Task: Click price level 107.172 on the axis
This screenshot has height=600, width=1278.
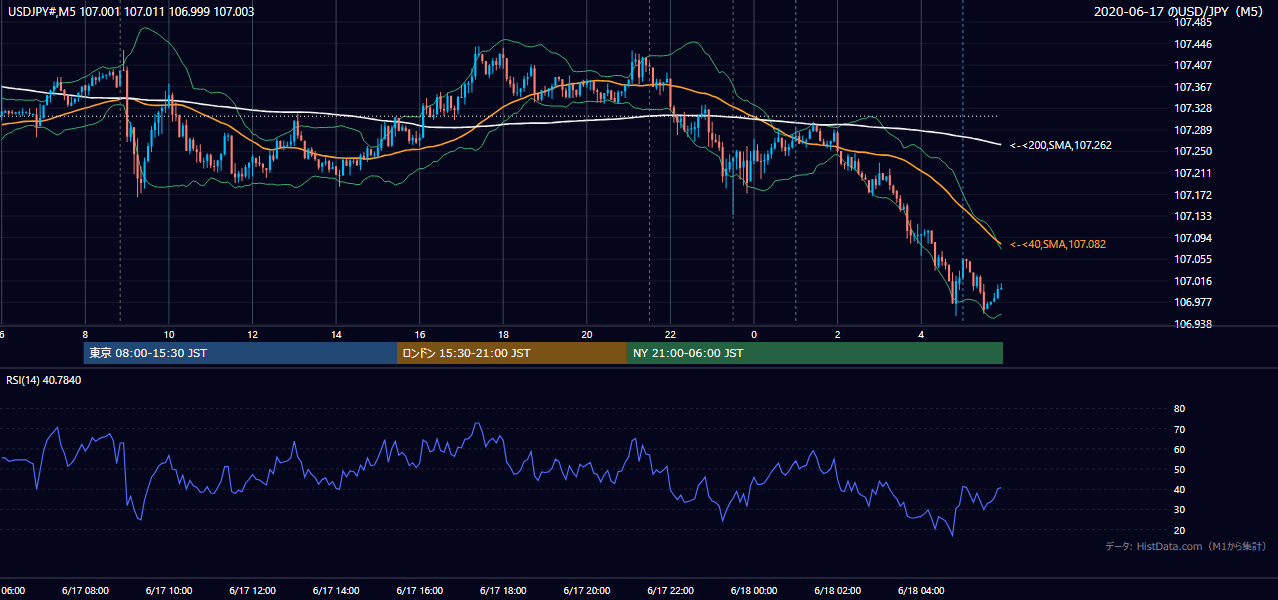Action: point(1191,195)
